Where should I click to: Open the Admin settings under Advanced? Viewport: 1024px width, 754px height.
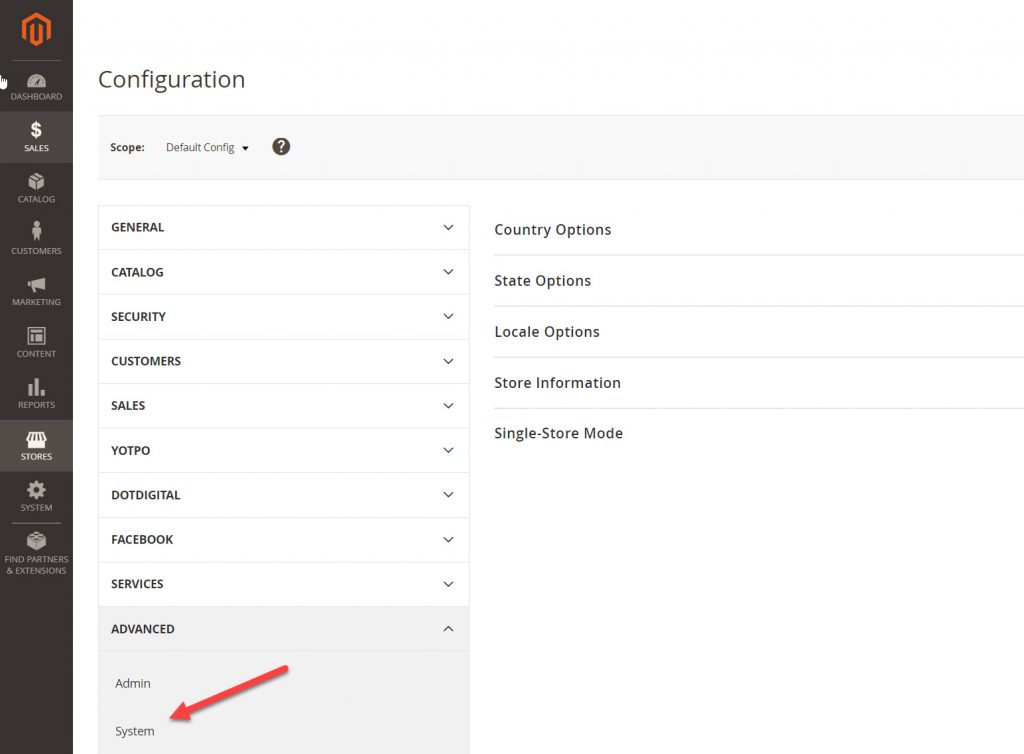[x=132, y=683]
